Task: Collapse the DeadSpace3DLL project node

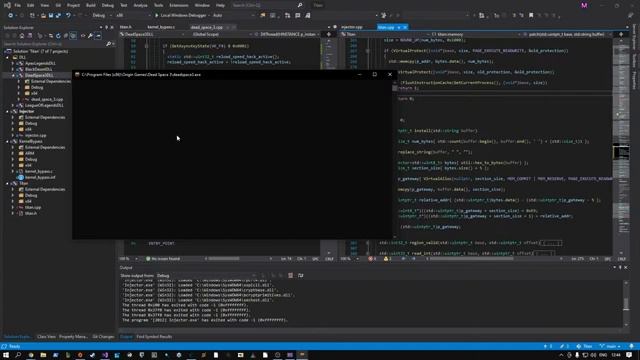Action: pos(13,76)
